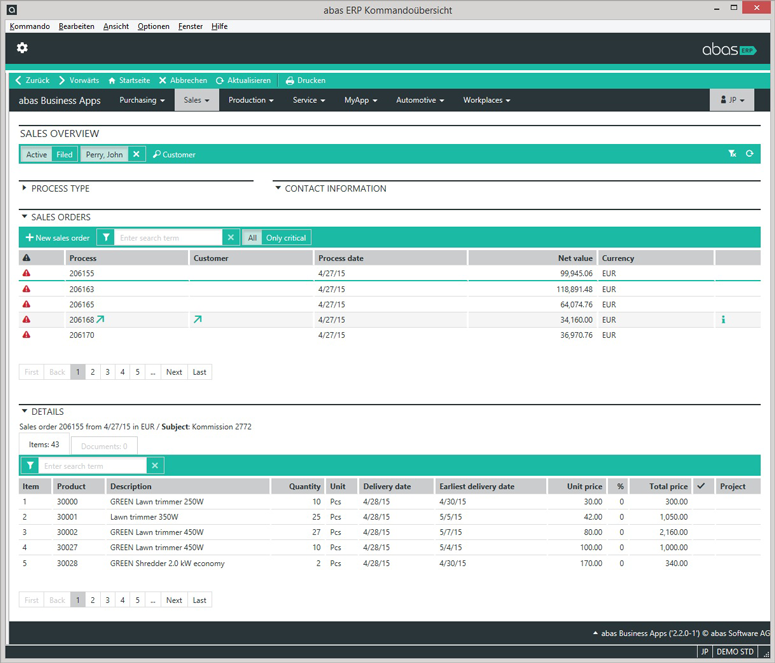The width and height of the screenshot is (775, 663).
Task: Create a New sales order
Action: [57, 237]
